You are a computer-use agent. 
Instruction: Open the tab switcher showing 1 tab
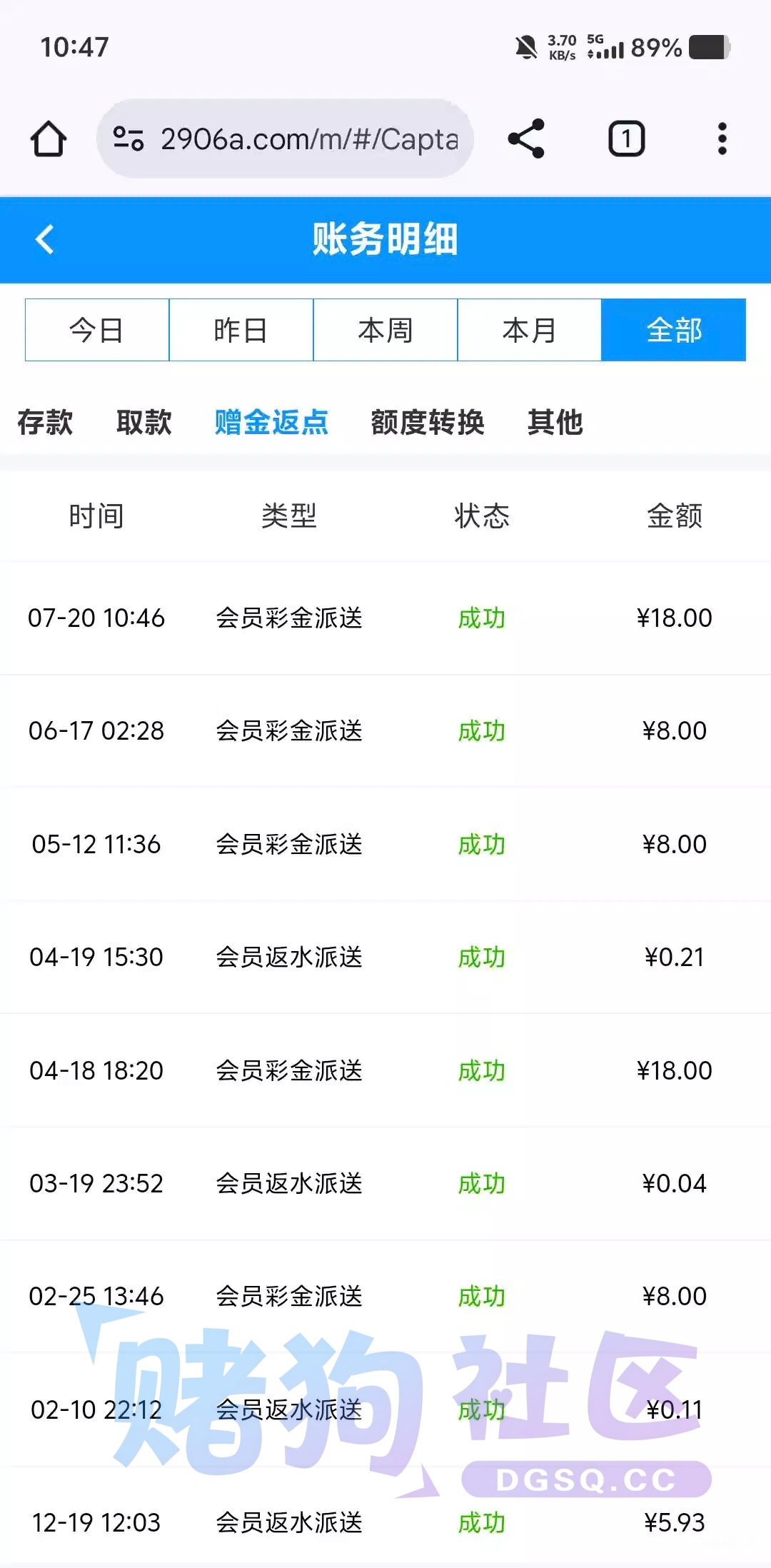(x=626, y=139)
